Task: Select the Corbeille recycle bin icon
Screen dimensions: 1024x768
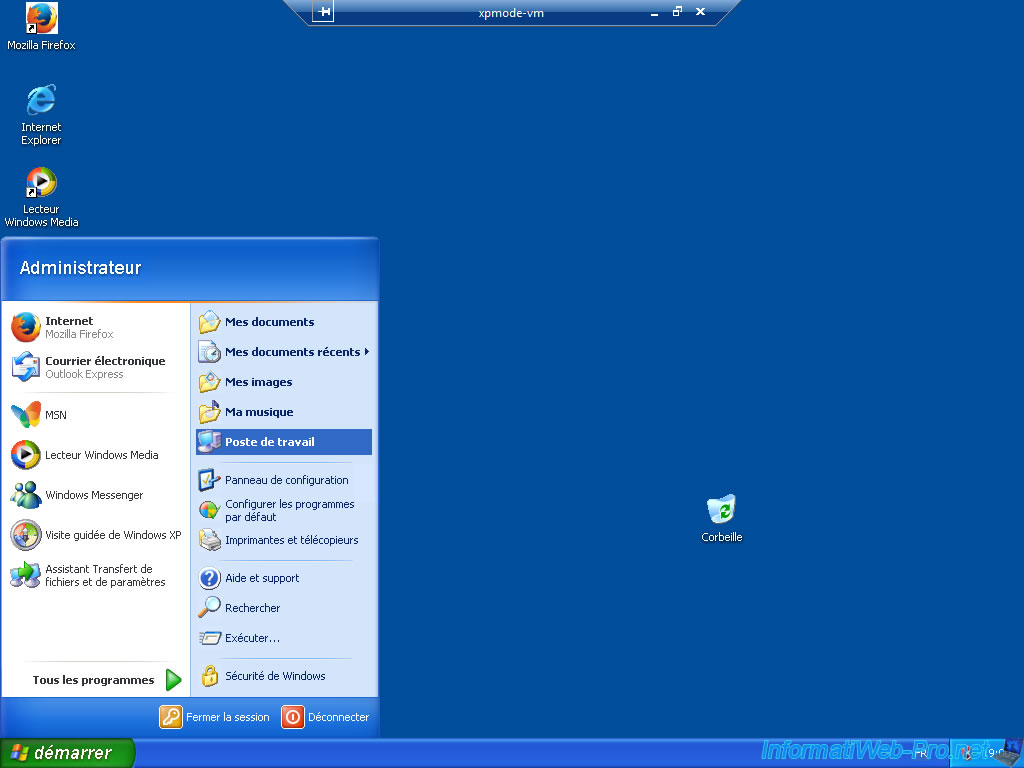Action: (x=722, y=519)
